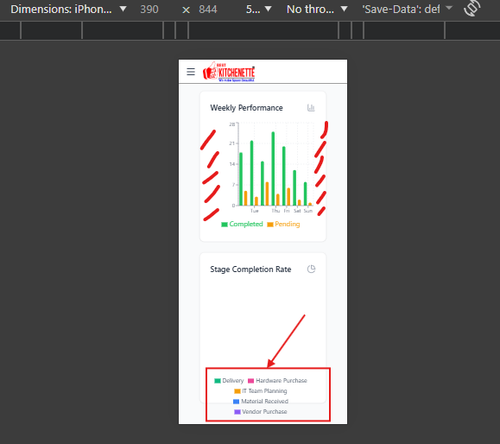Click the Sat label on chart axis
The width and height of the screenshot is (500, 444).
(x=297, y=211)
